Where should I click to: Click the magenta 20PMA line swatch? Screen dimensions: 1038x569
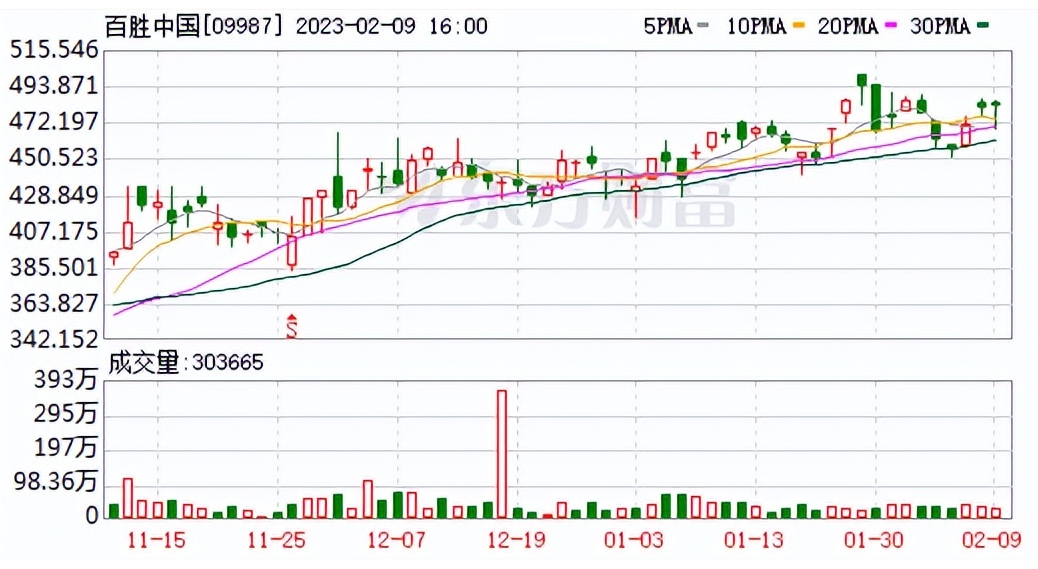point(890,27)
